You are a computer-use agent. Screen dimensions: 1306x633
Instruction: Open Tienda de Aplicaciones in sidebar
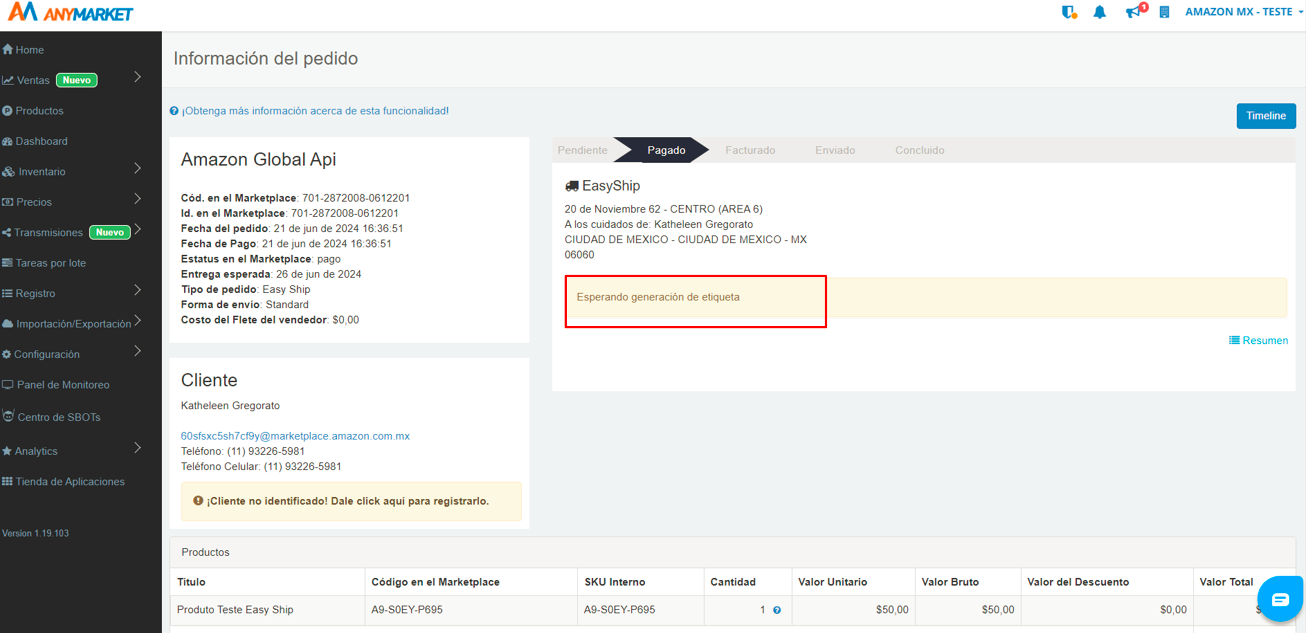pyautogui.click(x=70, y=482)
